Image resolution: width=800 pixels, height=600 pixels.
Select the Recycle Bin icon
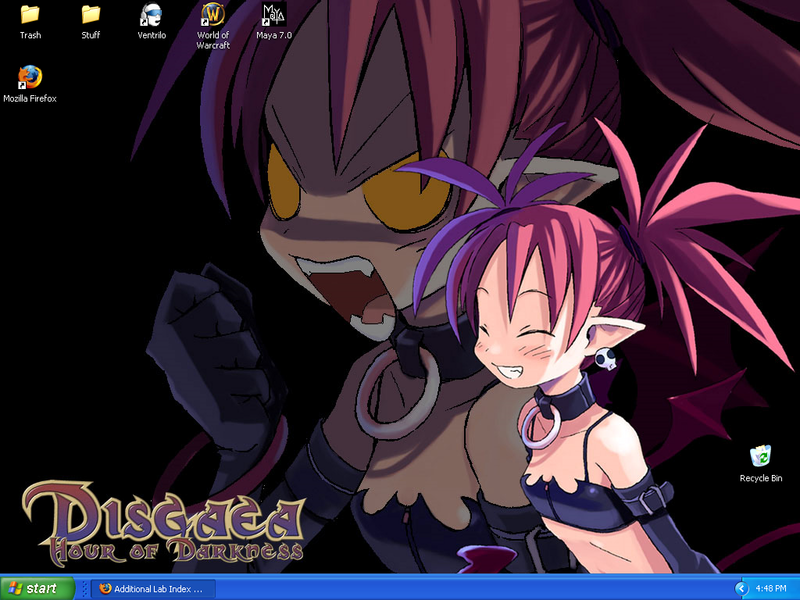760,456
